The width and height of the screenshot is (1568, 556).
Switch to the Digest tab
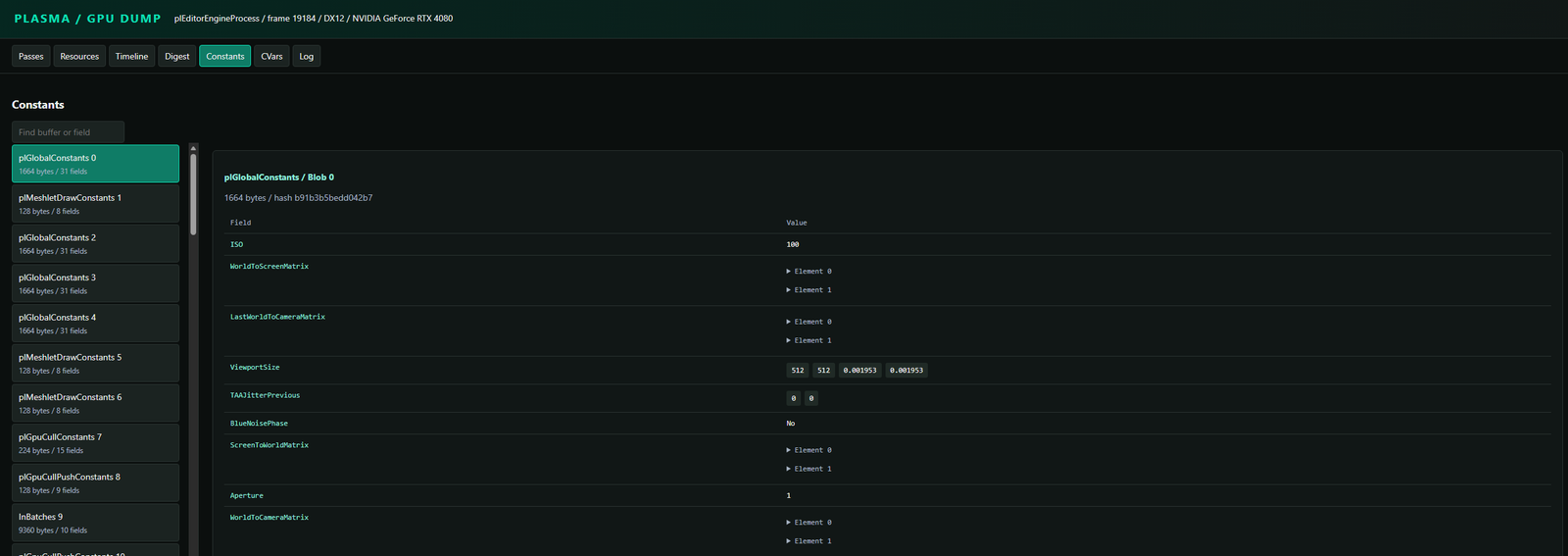(x=177, y=56)
